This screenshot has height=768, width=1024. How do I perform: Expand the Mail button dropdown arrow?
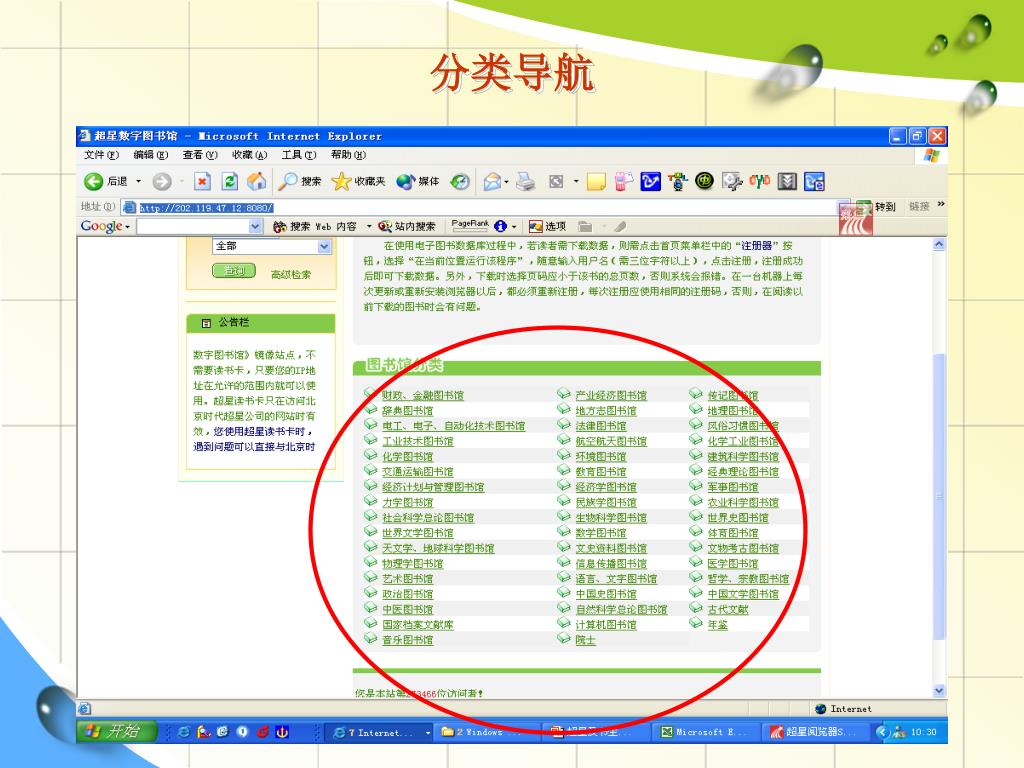click(507, 182)
